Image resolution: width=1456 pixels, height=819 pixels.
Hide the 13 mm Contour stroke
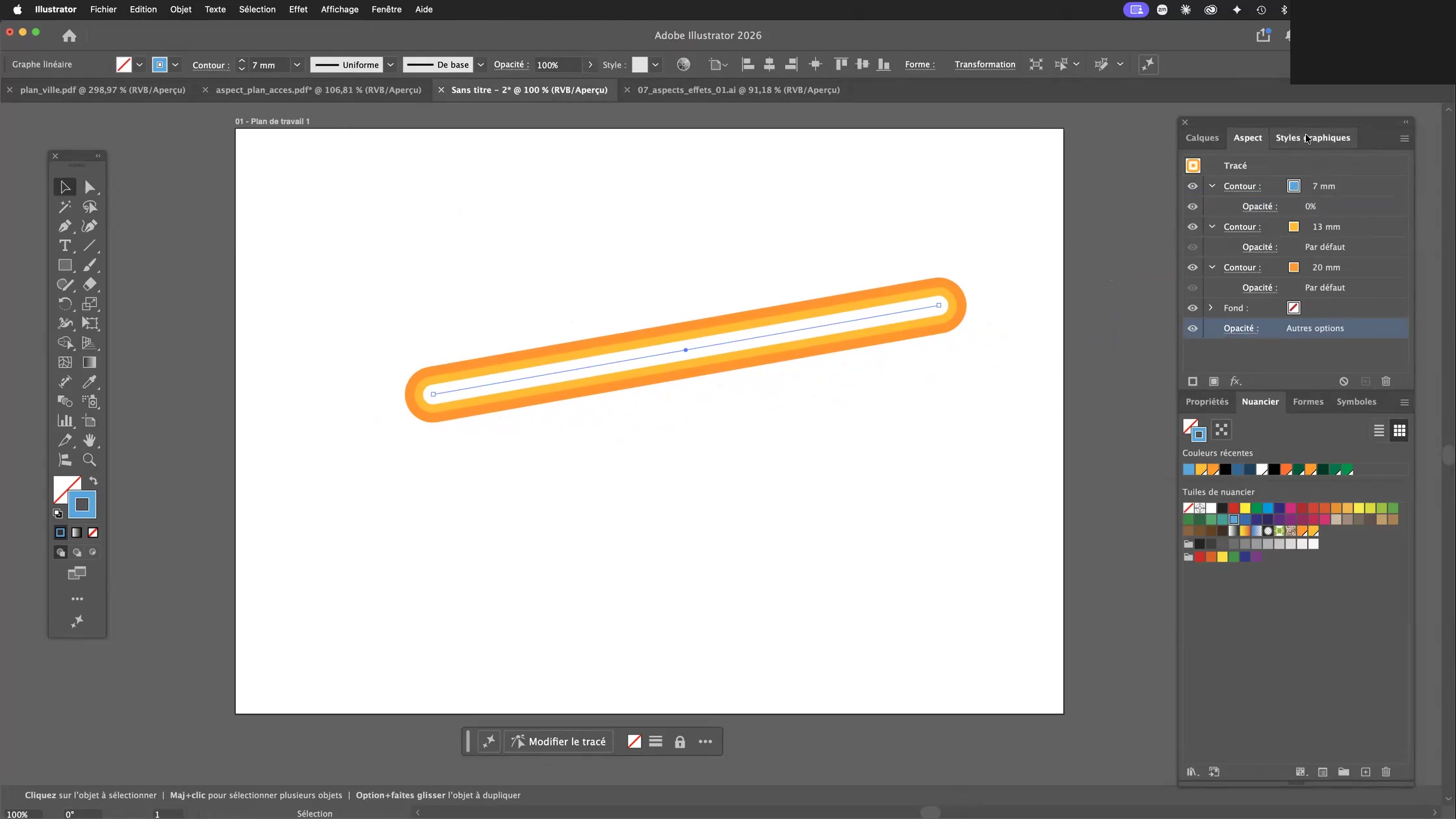coord(1192,227)
